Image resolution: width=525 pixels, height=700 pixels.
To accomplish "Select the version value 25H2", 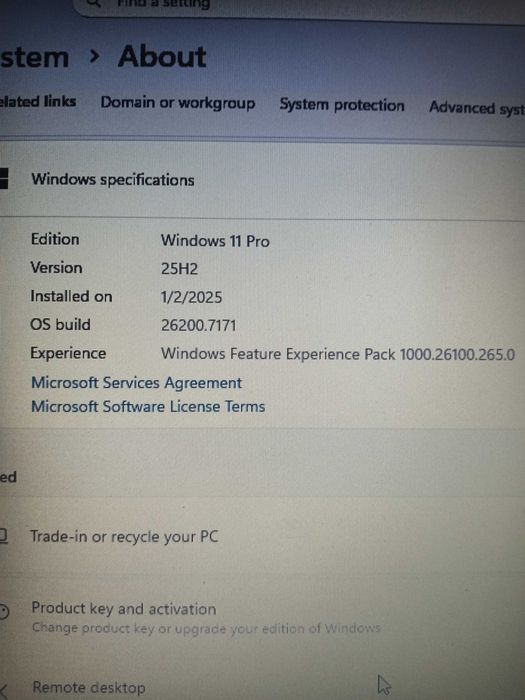I will pyautogui.click(x=179, y=269).
